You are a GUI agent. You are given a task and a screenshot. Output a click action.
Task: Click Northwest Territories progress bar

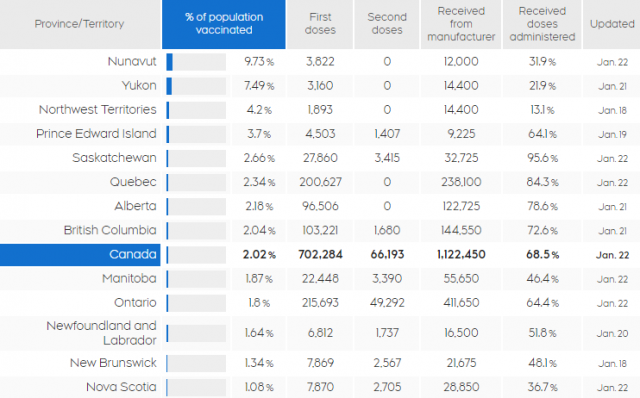(196, 110)
